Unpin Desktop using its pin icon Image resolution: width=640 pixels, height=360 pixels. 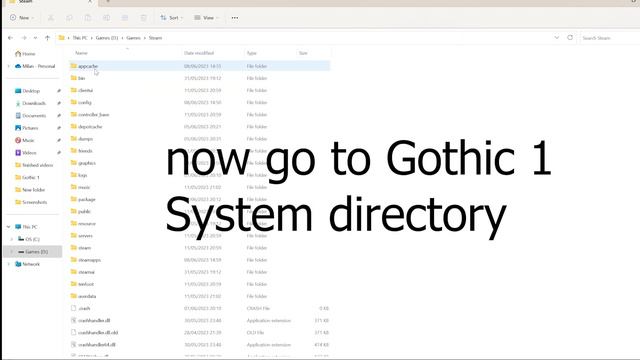tap(59, 91)
